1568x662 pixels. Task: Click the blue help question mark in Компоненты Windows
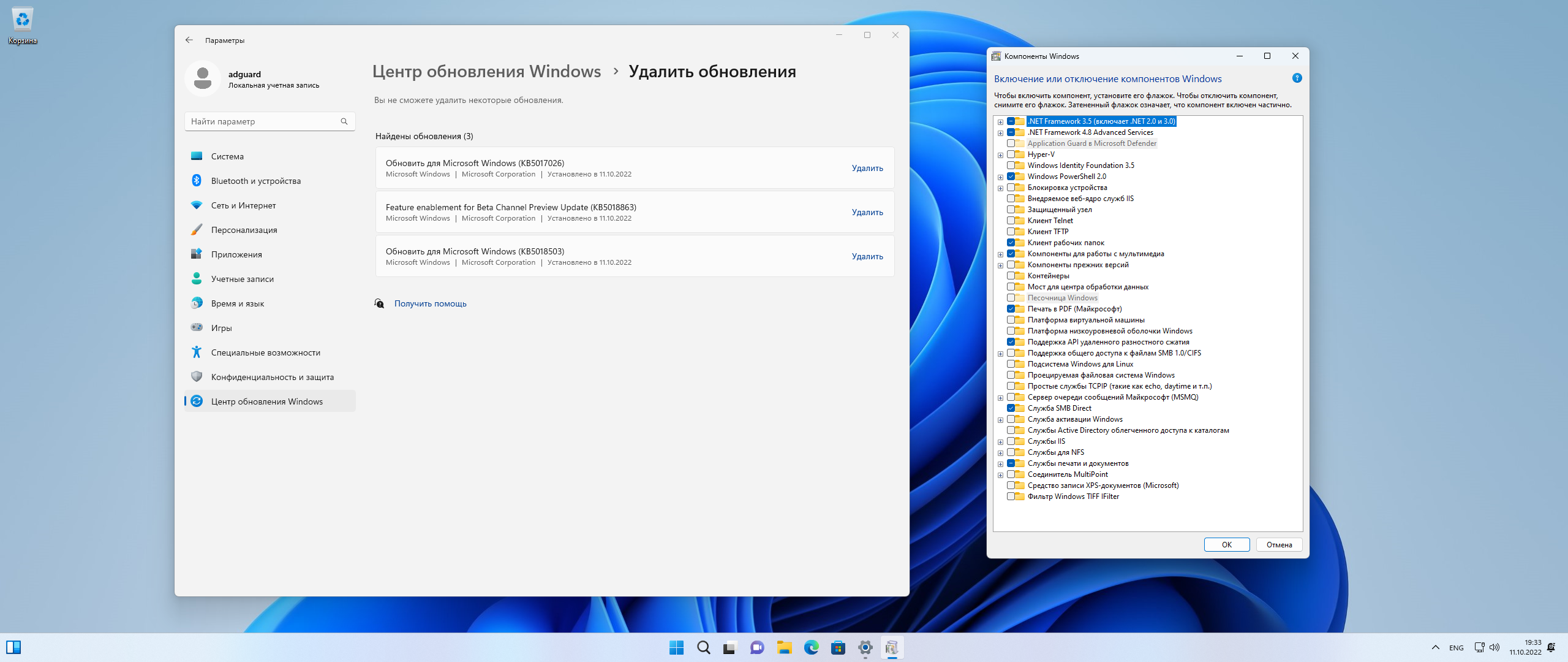pos(1297,78)
